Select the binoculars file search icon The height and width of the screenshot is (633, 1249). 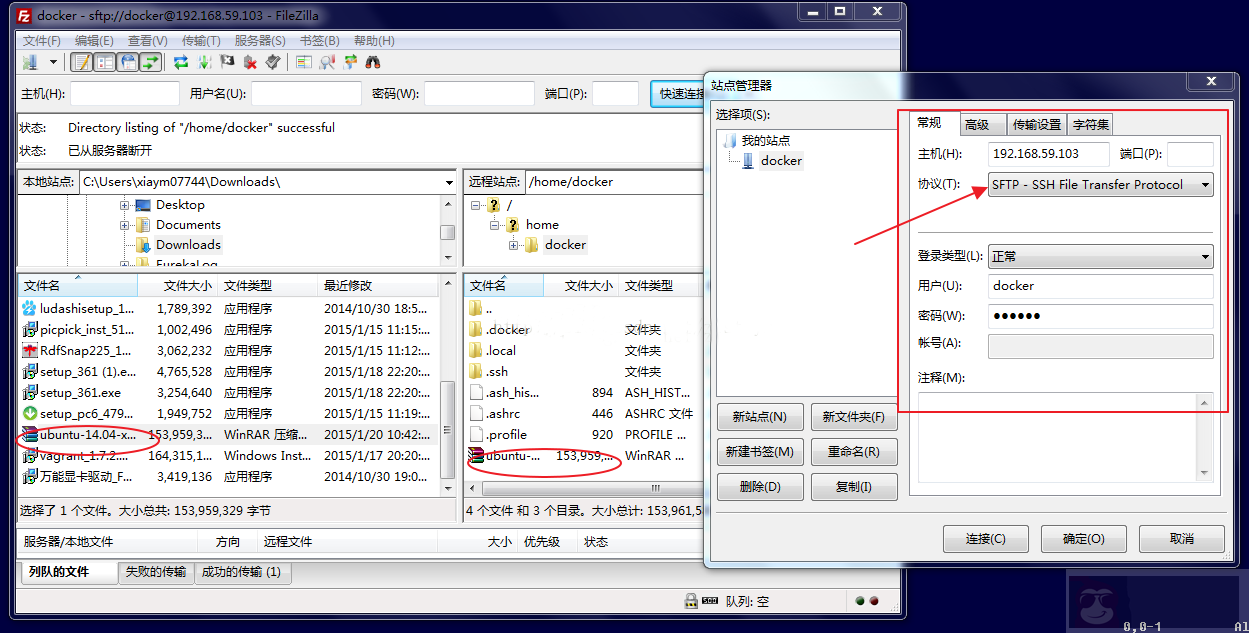(372, 61)
